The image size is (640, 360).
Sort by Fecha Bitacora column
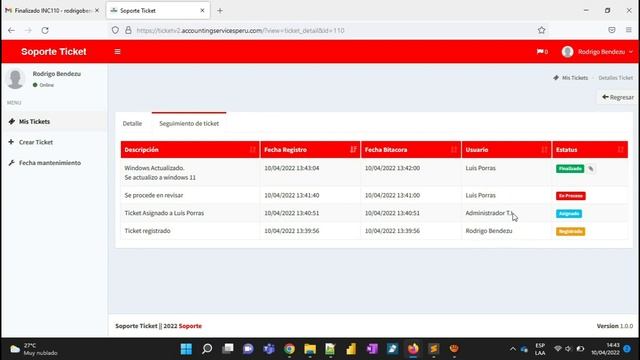pyautogui.click(x=411, y=150)
